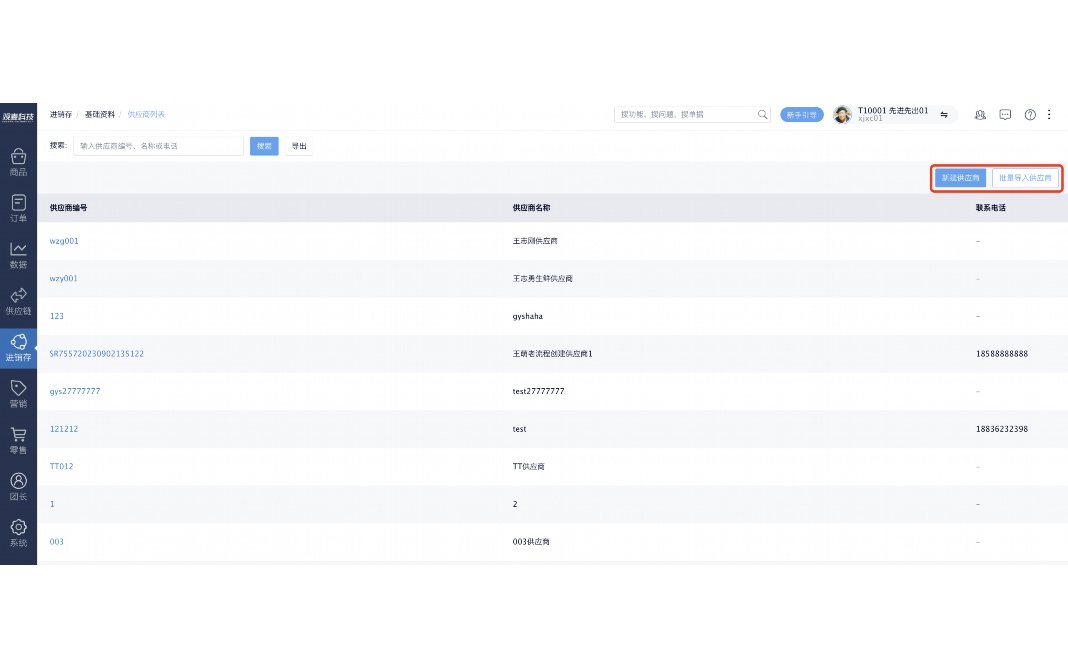The image size is (1068, 668).
Task: Click supplier name gyshaha
Action: coord(528,316)
